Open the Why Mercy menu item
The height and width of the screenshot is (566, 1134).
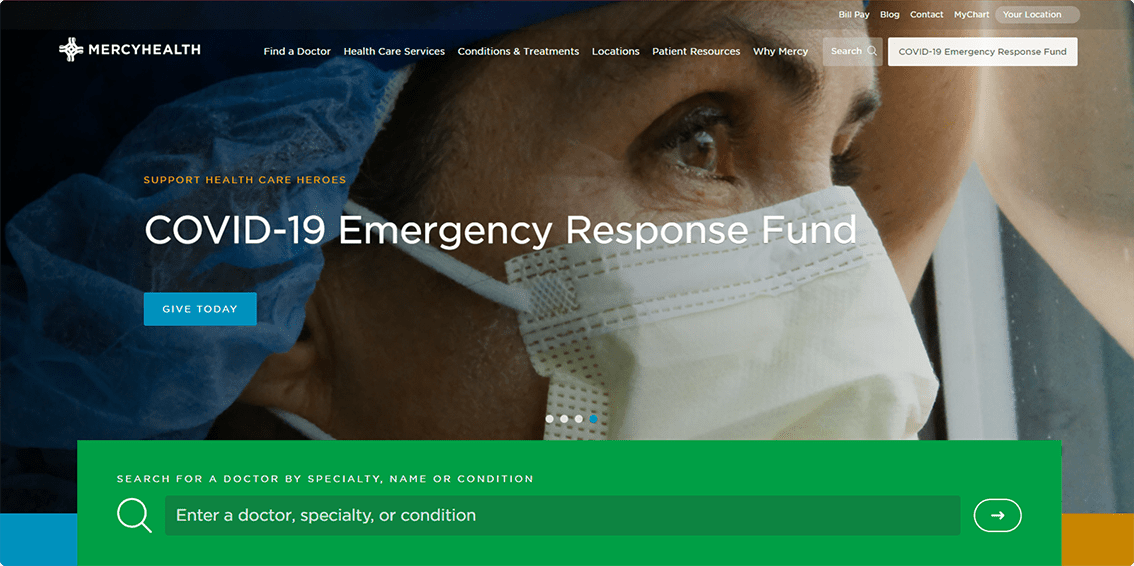click(780, 51)
